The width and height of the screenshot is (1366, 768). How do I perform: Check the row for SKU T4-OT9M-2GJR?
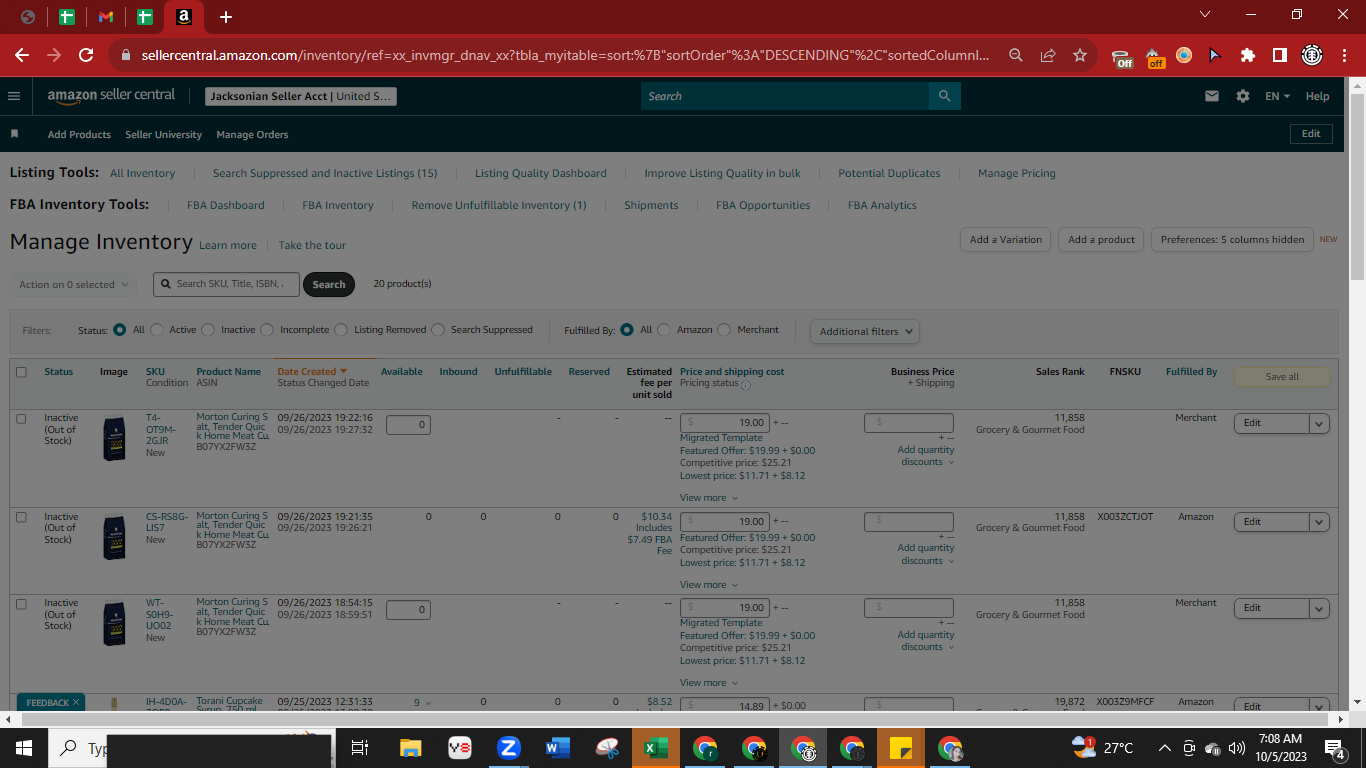(x=21, y=419)
